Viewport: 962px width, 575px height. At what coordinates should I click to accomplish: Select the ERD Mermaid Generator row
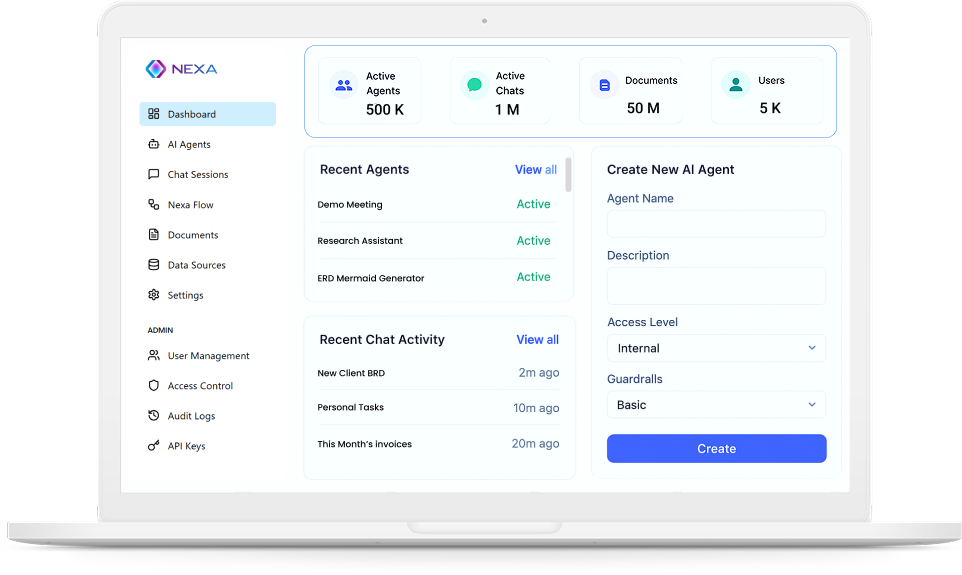click(x=438, y=277)
